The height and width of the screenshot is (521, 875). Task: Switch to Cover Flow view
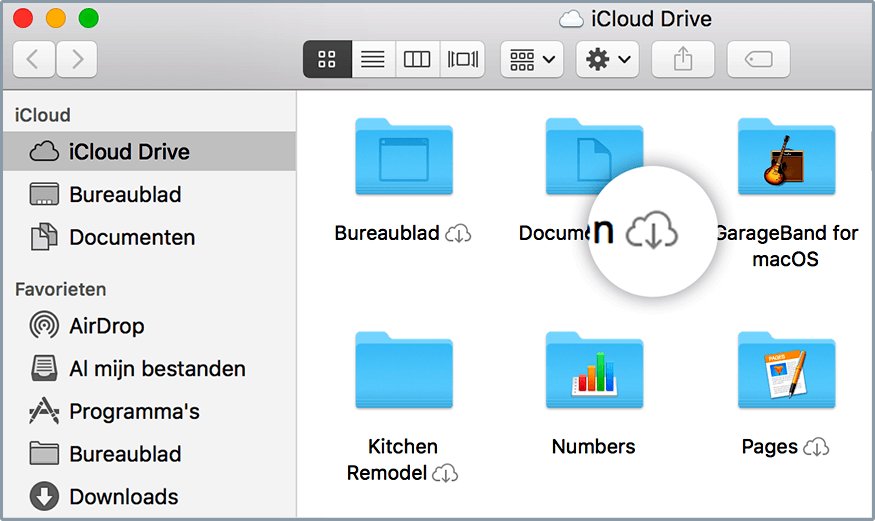pos(462,60)
